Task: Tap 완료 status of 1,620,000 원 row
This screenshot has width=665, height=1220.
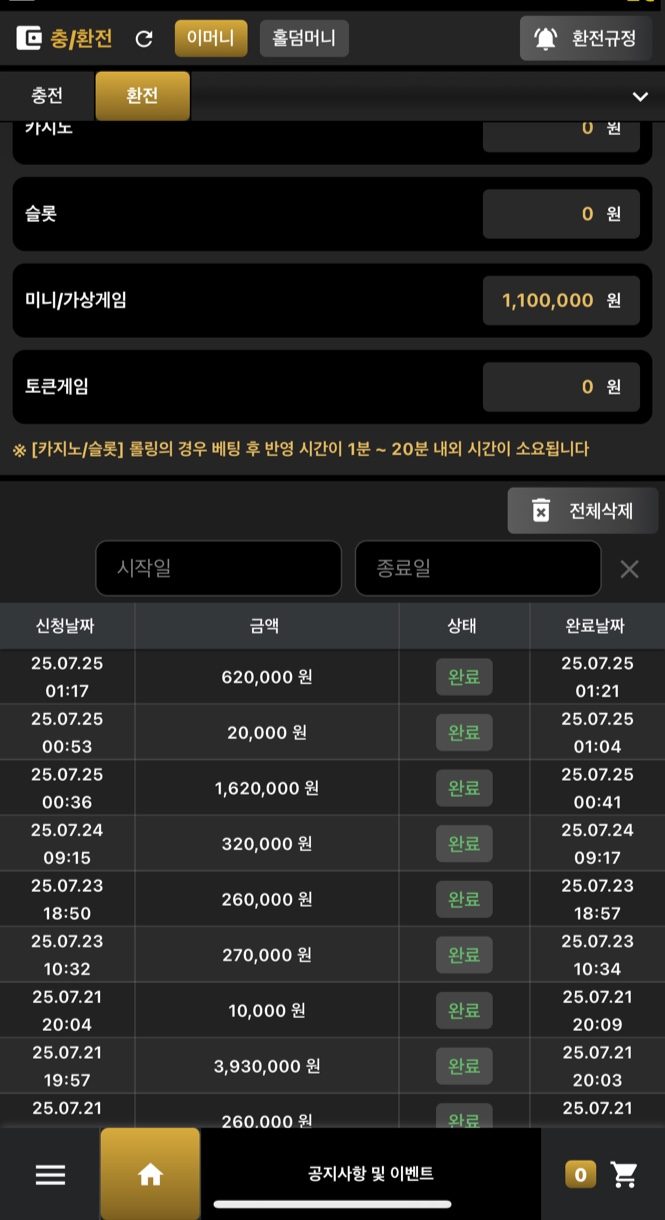Action: click(464, 788)
